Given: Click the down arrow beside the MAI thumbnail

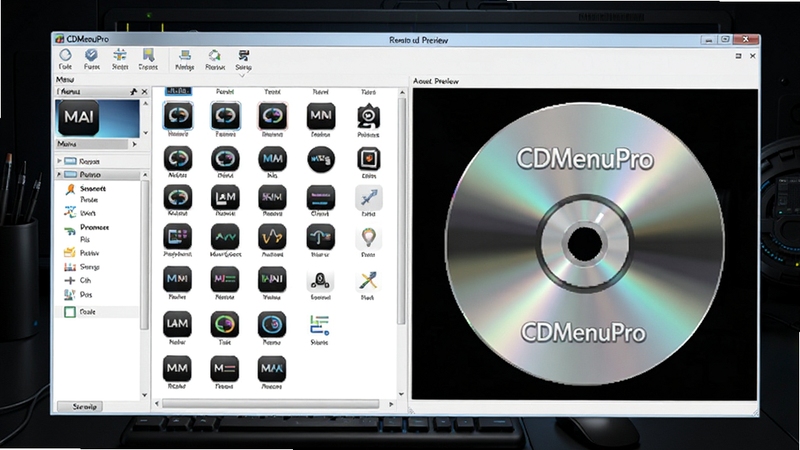Looking at the screenshot, I should [145, 133].
